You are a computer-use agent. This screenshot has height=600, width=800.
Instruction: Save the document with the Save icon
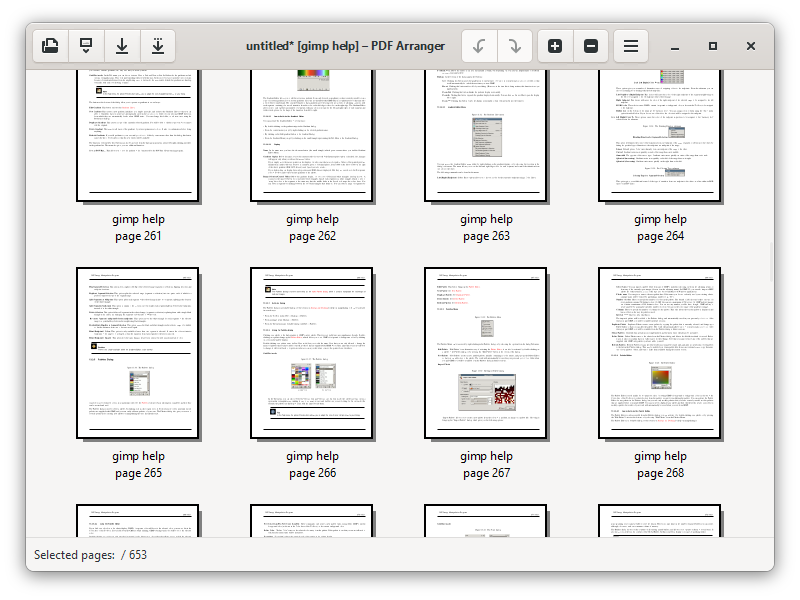click(122, 46)
